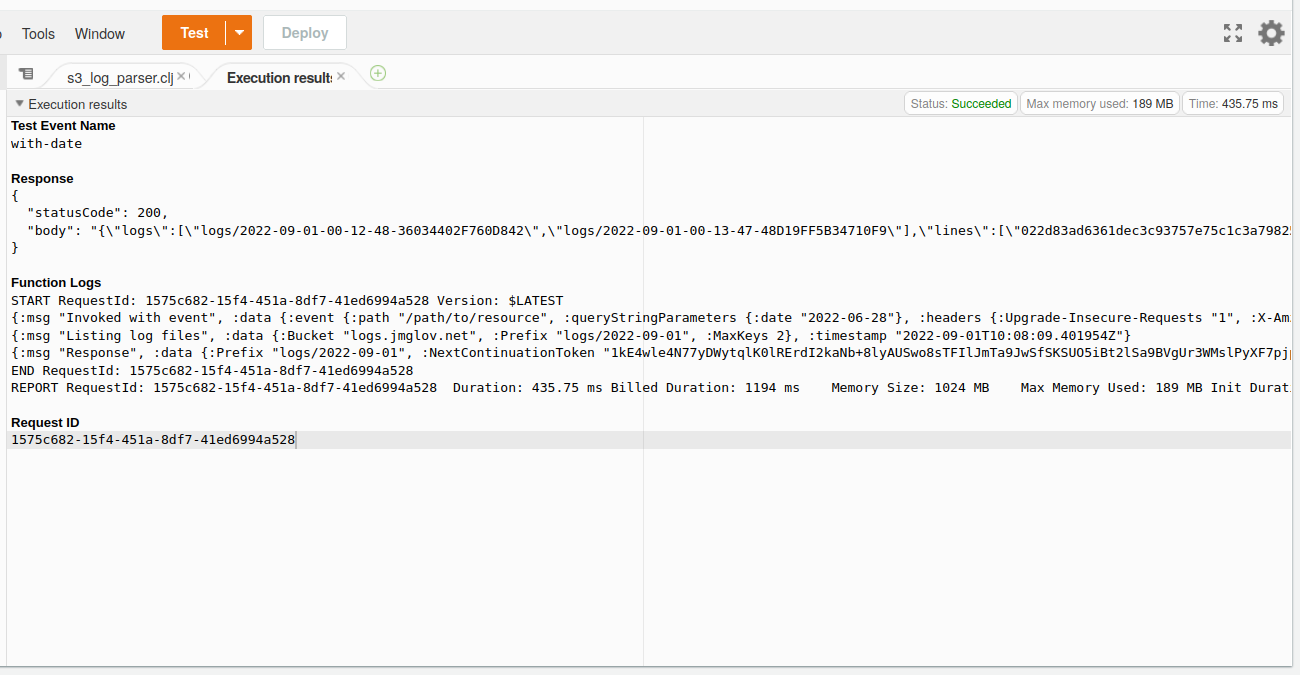Click the Time 435.75 ms badge

point(1233,104)
